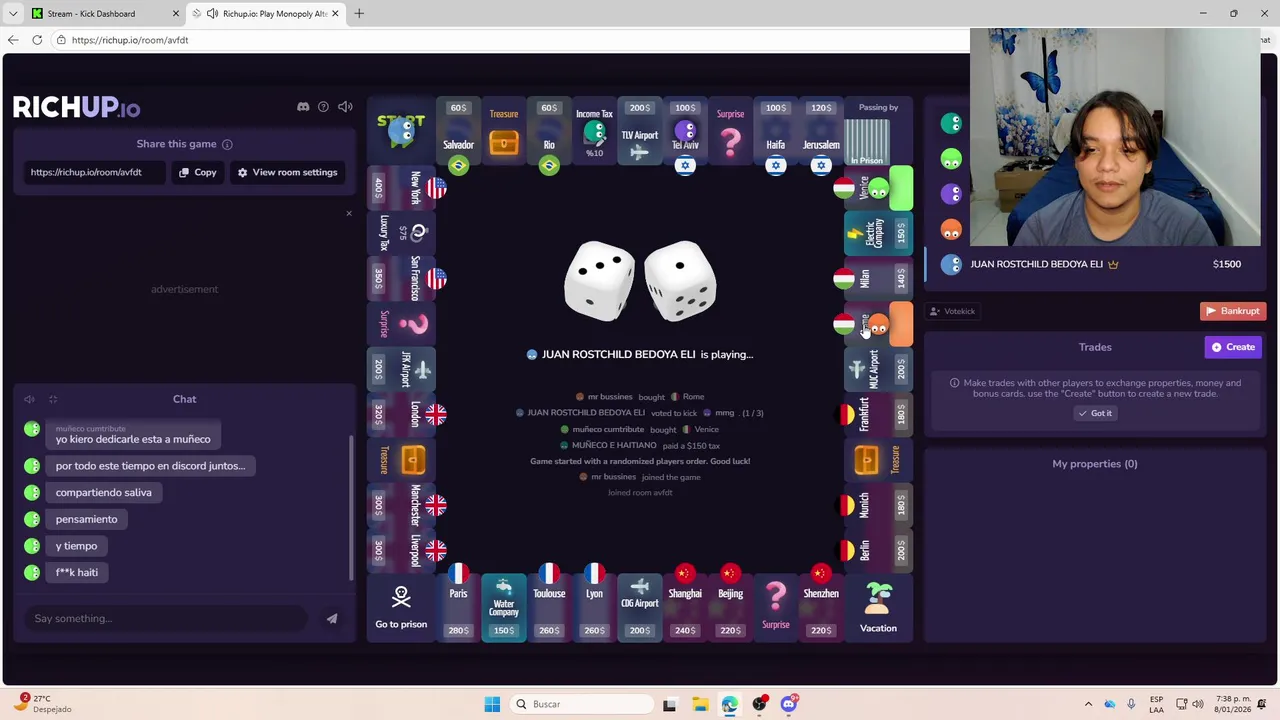Screen dimensions: 1280x720
Task: Open the Discord link icon
Action: pyautogui.click(x=303, y=107)
